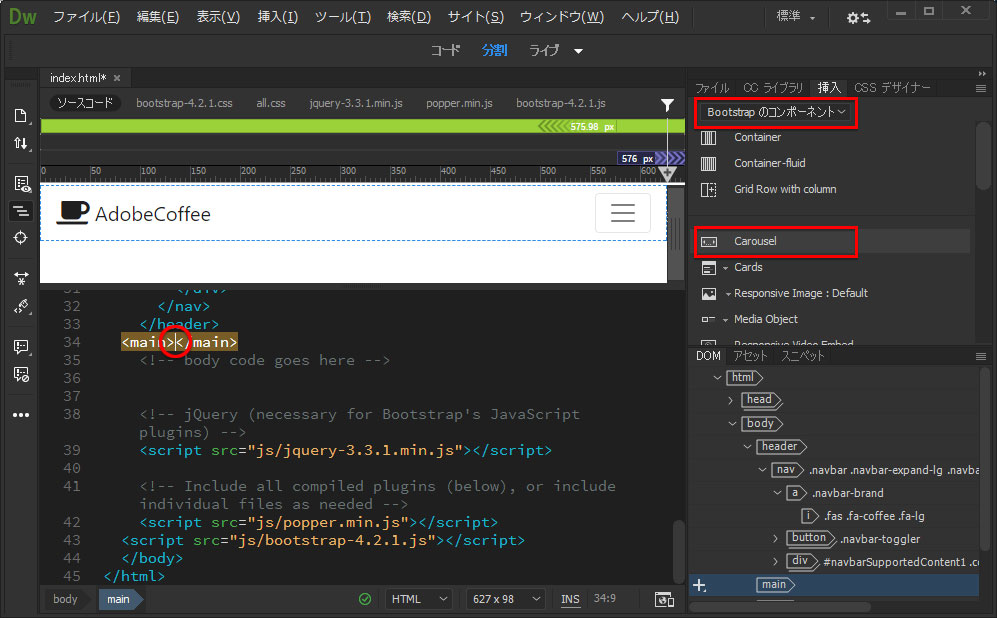Select the main element in DOM tree
Viewport: 997px width, 618px height.
coord(773,585)
